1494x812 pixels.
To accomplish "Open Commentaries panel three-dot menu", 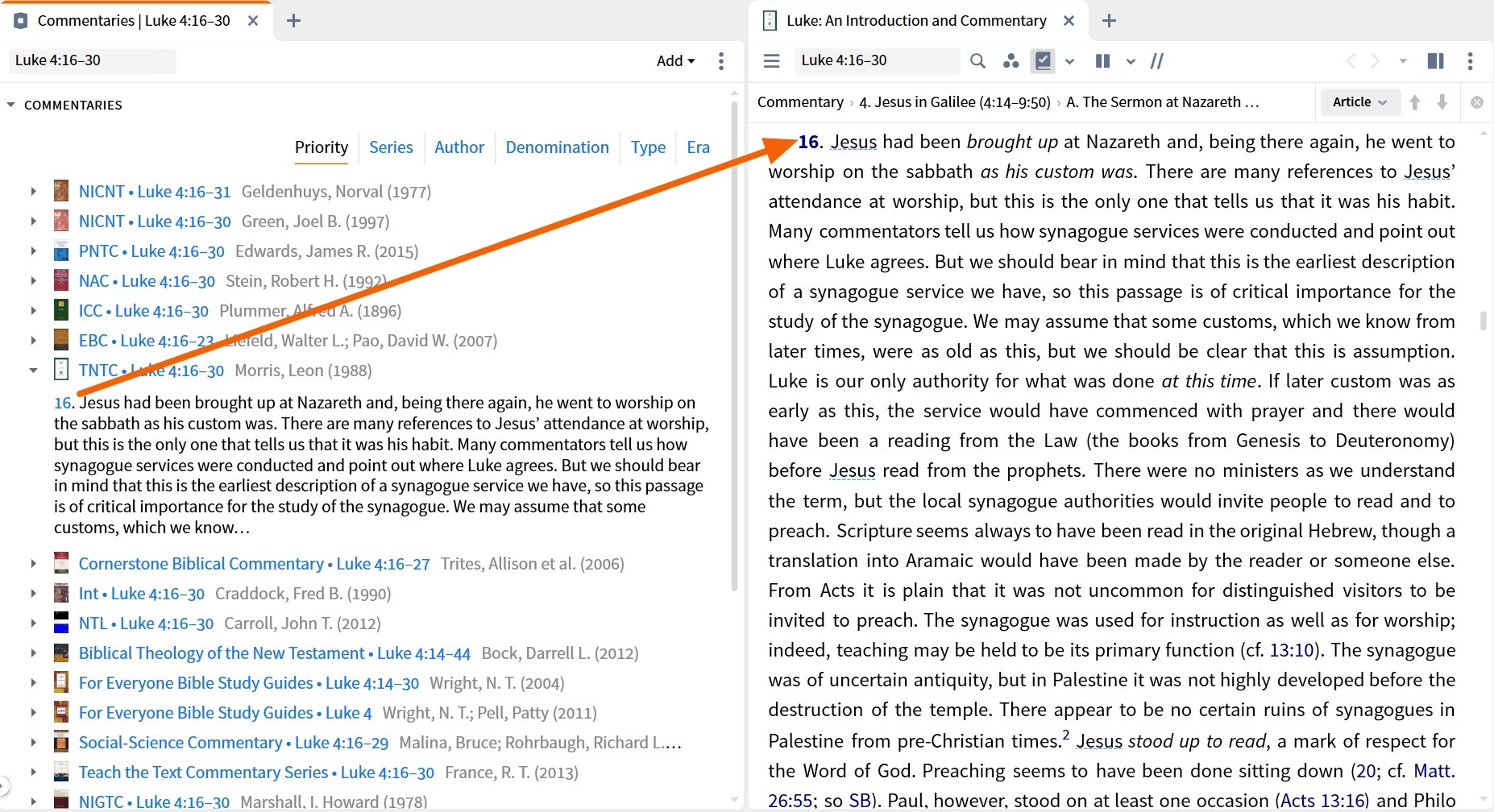I will pos(721,60).
